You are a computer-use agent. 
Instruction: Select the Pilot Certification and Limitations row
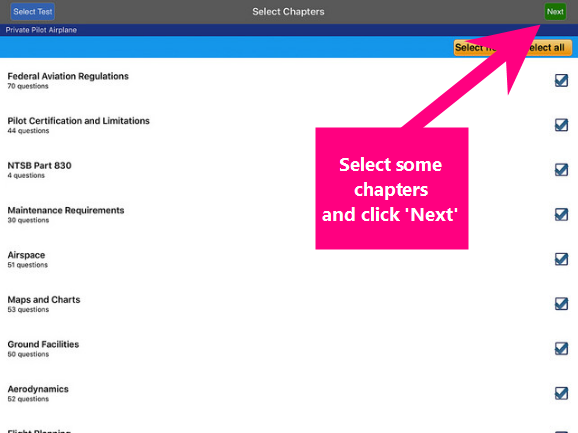click(x=289, y=125)
